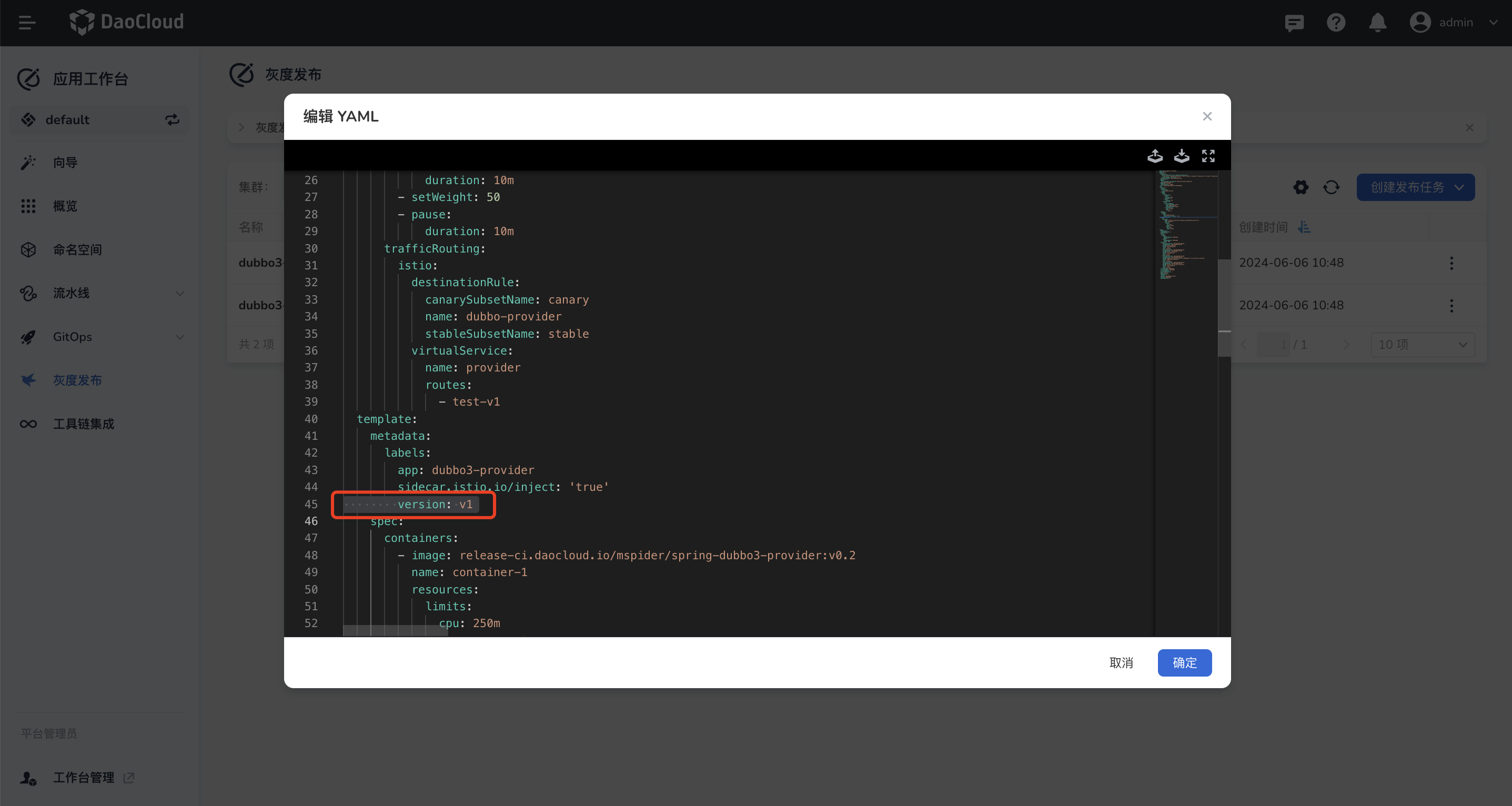This screenshot has height=806, width=1512.
Task: Click the upload YAML icon in editor toolbar
Action: tap(1155, 156)
